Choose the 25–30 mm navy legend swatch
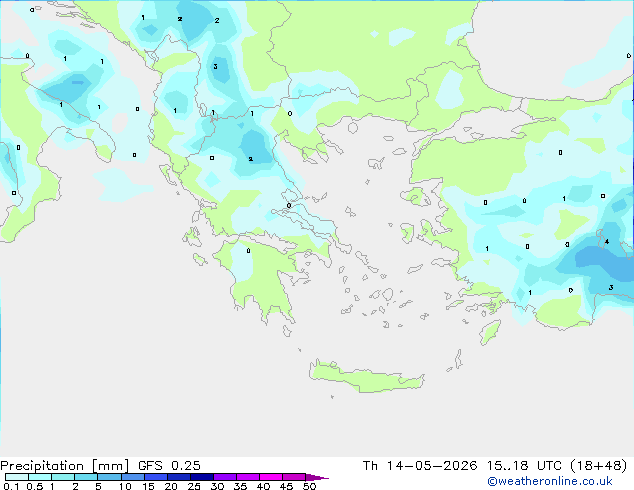634x490 pixels. coord(202,477)
